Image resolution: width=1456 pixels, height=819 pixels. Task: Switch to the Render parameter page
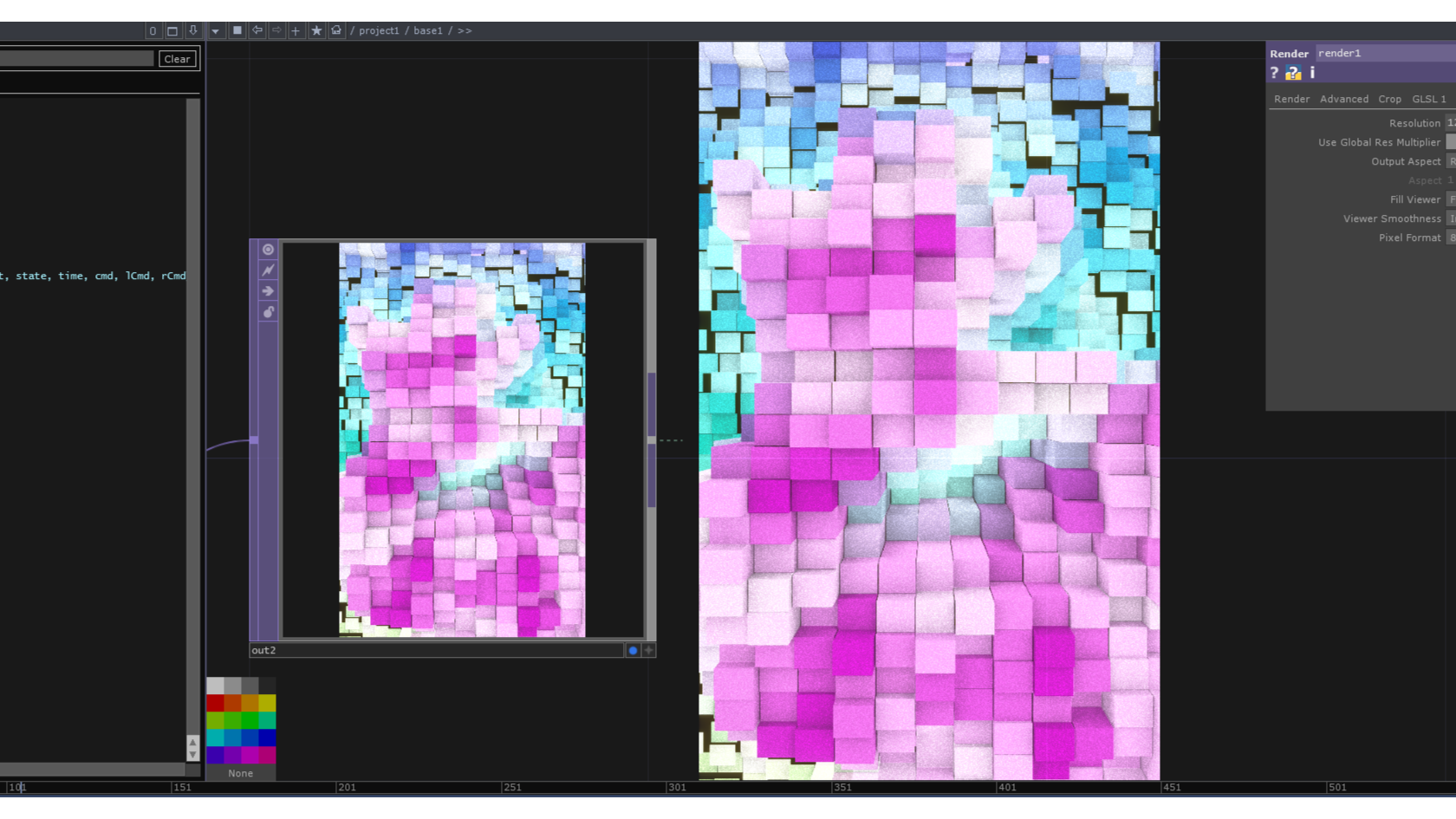(1291, 99)
